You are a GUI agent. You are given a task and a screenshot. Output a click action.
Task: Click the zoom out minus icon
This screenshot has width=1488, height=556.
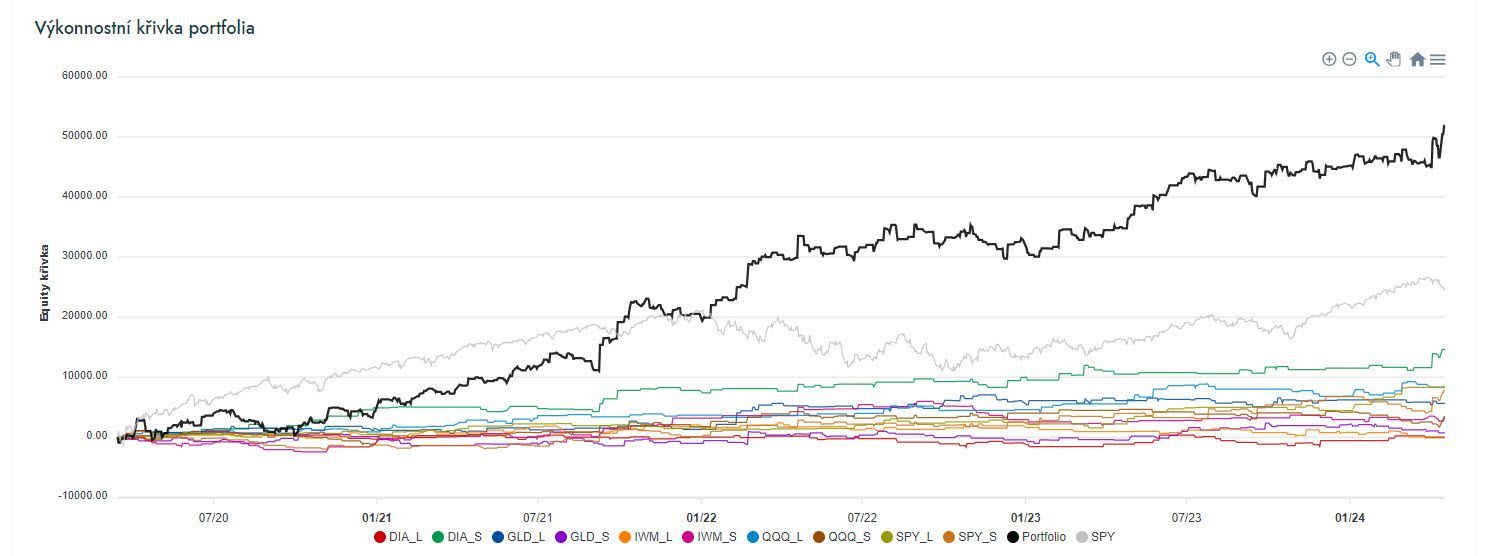click(1349, 60)
